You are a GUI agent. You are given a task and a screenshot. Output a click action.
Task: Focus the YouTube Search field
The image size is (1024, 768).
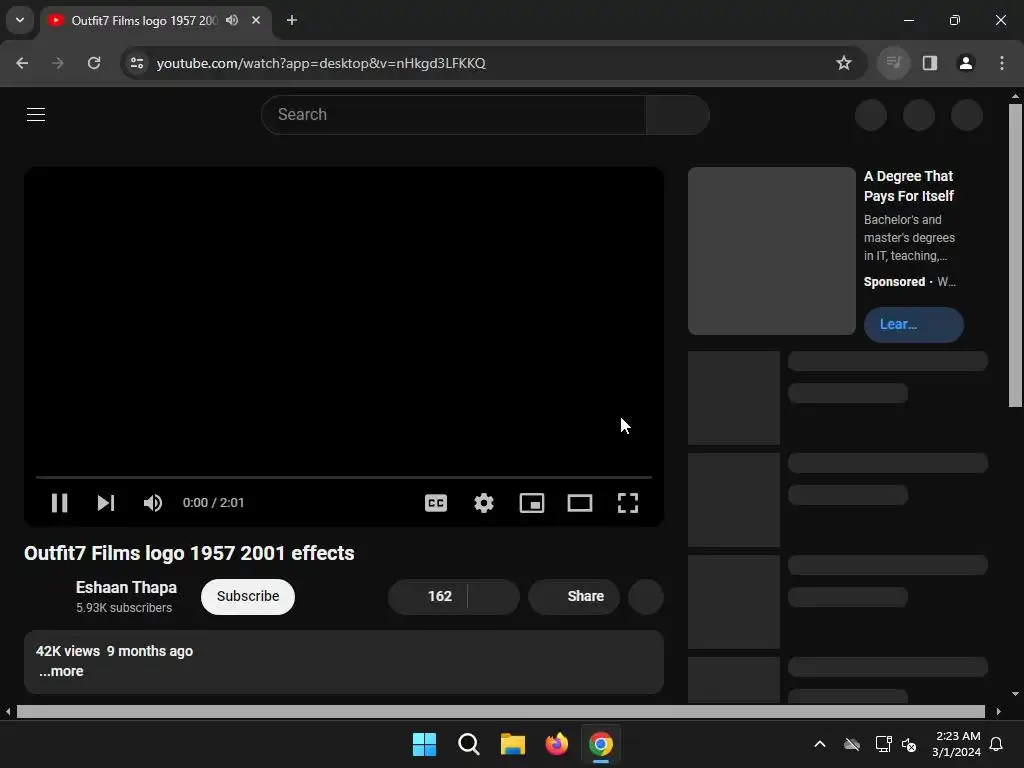[453, 115]
